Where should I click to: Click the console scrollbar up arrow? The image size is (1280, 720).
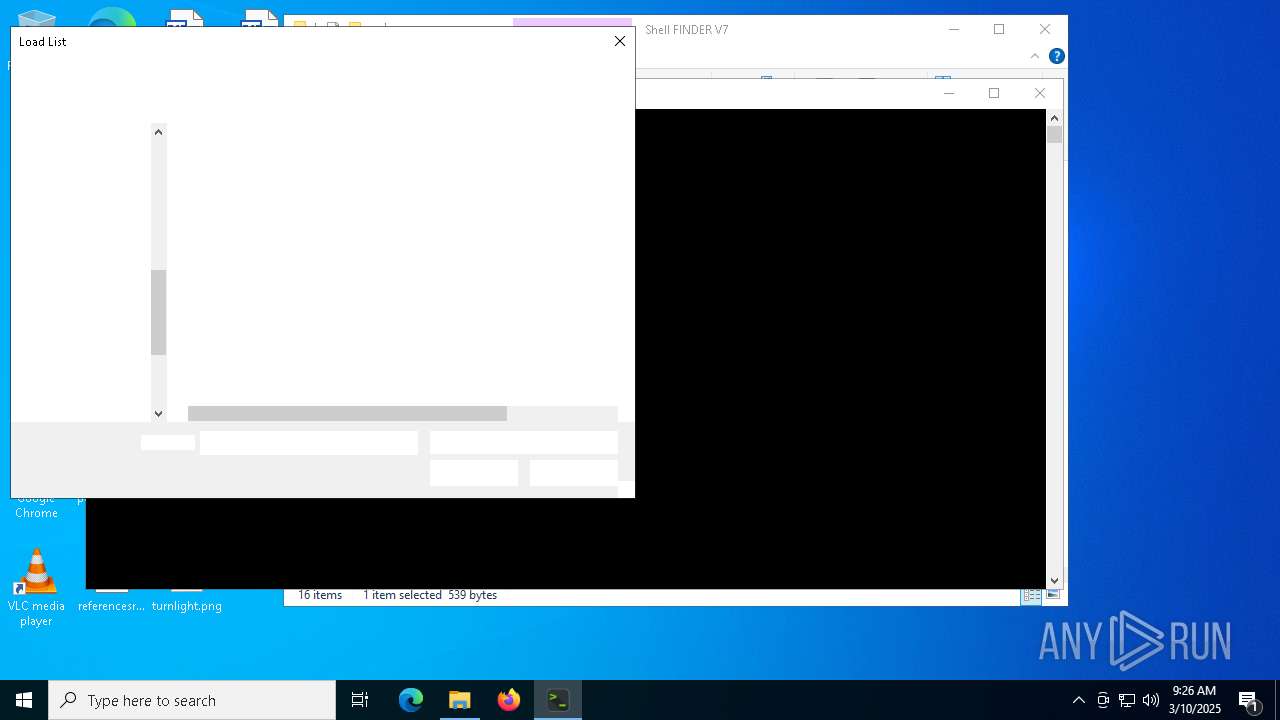point(1054,118)
